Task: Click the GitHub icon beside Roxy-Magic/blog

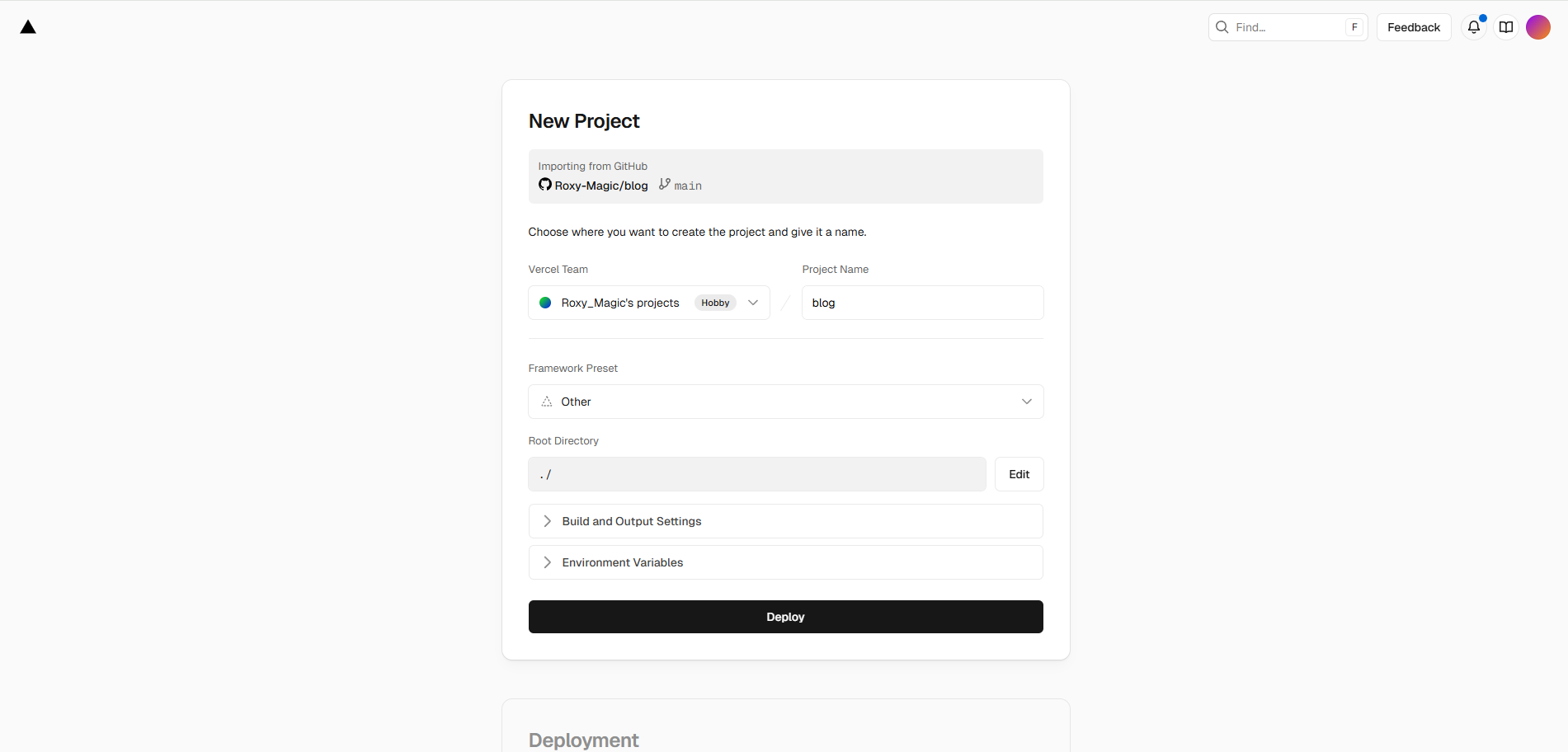Action: coord(545,185)
